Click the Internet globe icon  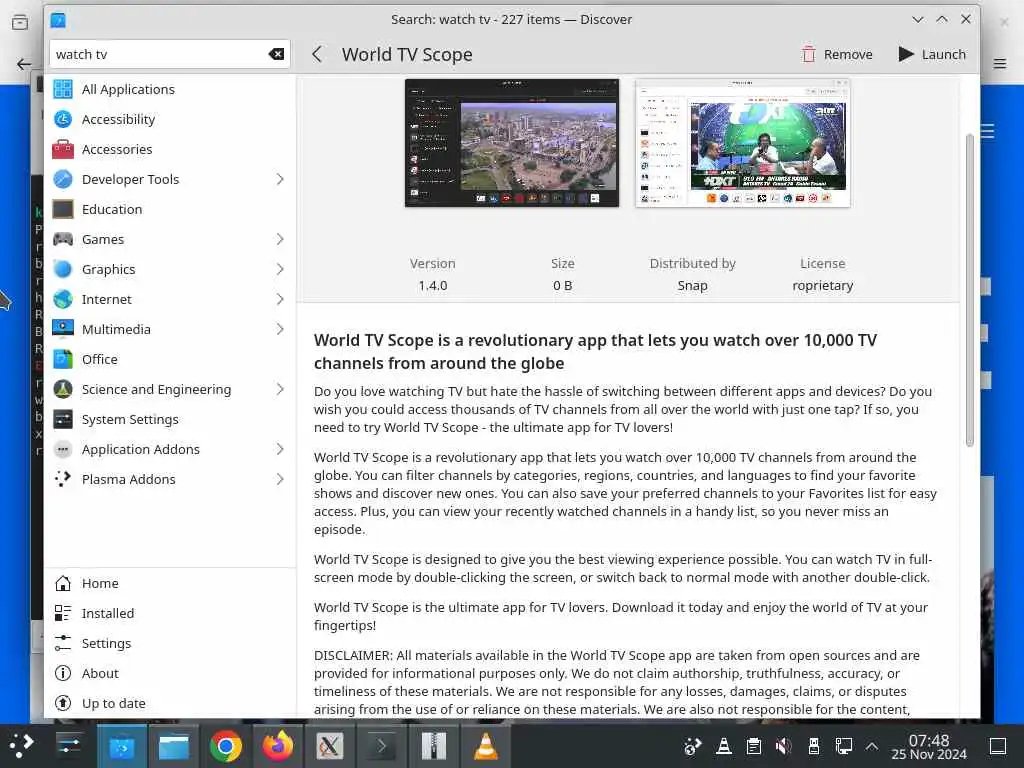click(63, 299)
